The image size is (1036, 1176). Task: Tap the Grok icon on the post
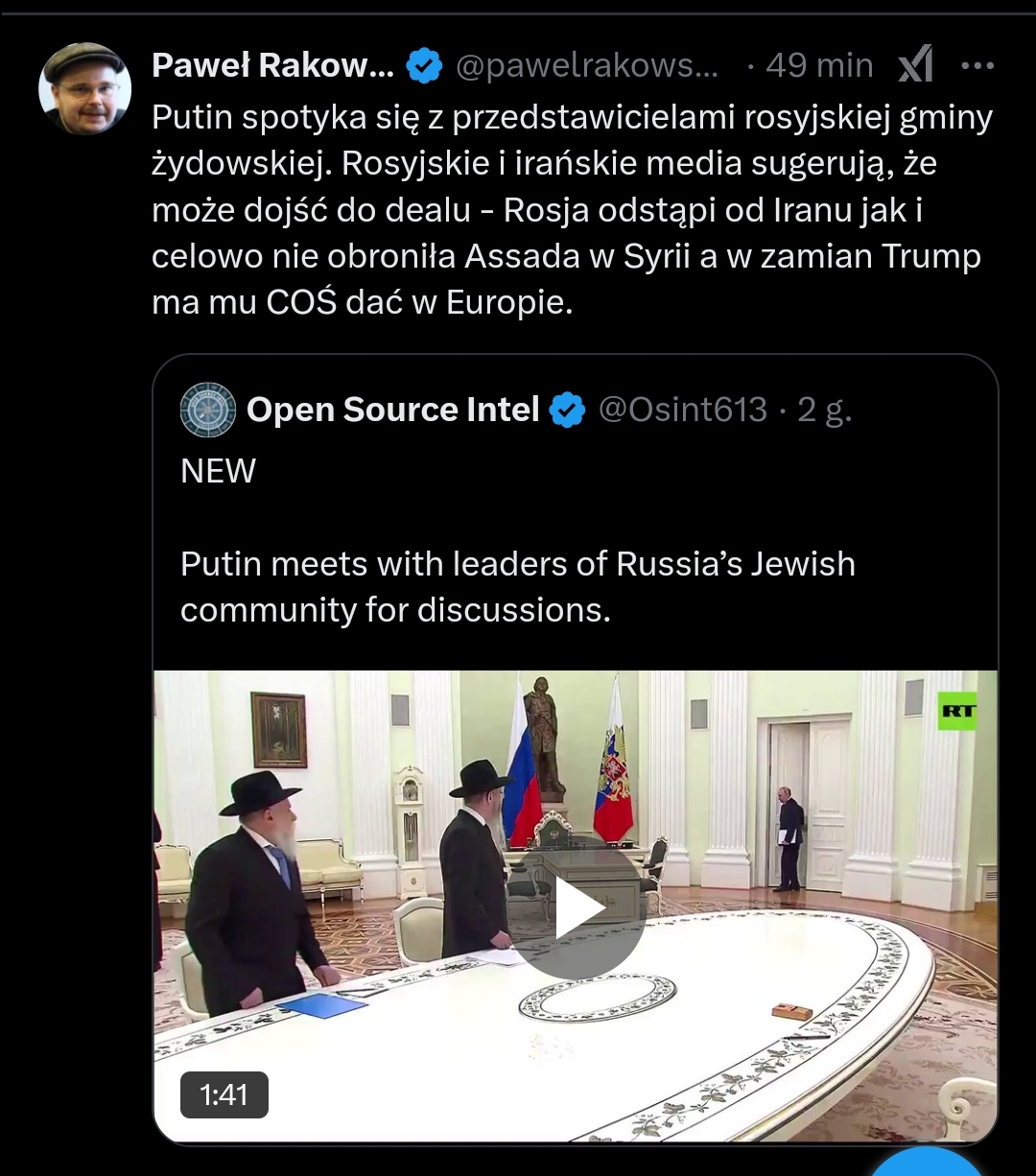coord(915,65)
